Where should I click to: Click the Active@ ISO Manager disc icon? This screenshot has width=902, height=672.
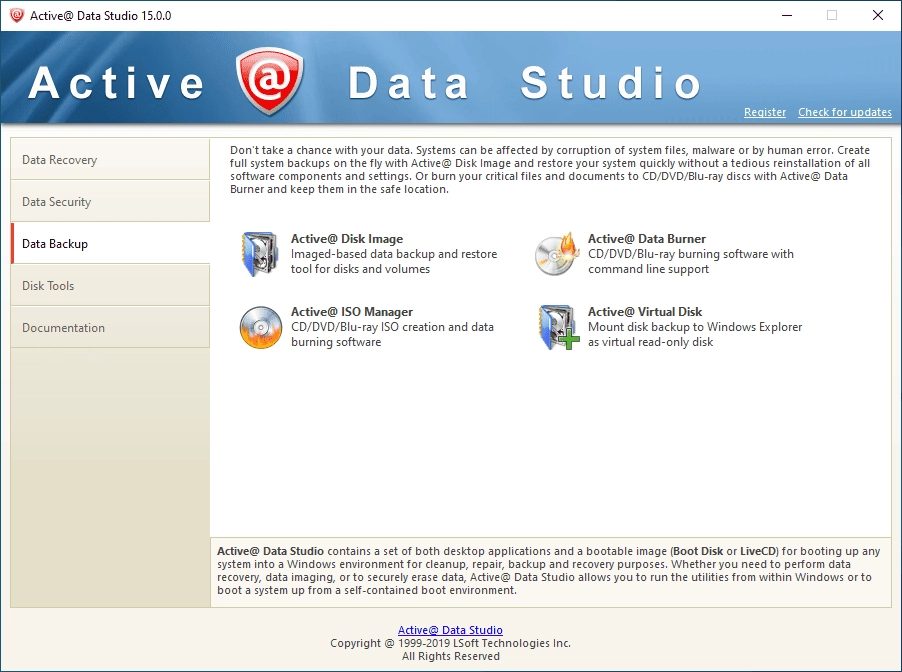261,327
